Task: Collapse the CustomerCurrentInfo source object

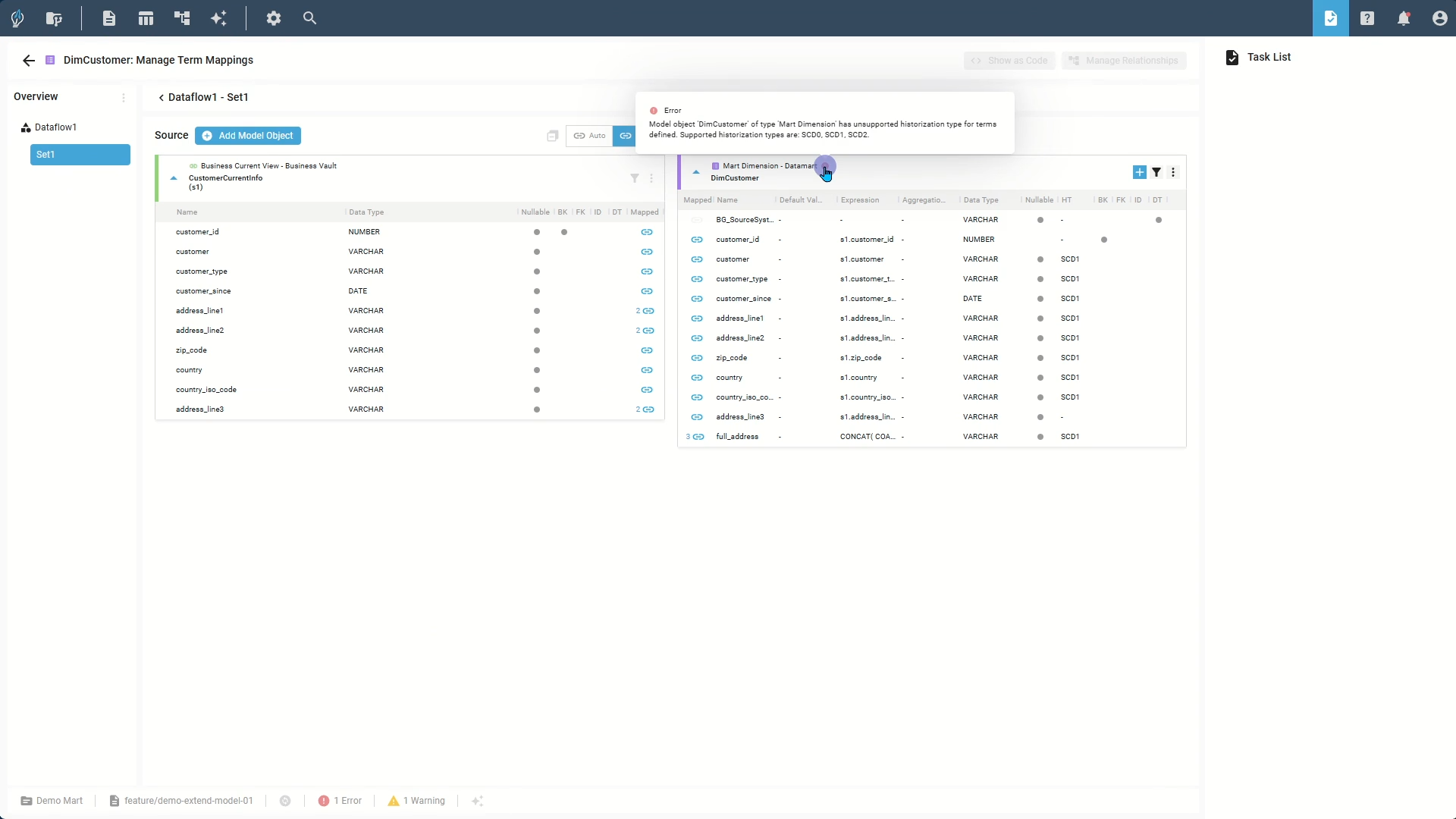Action: point(174,178)
